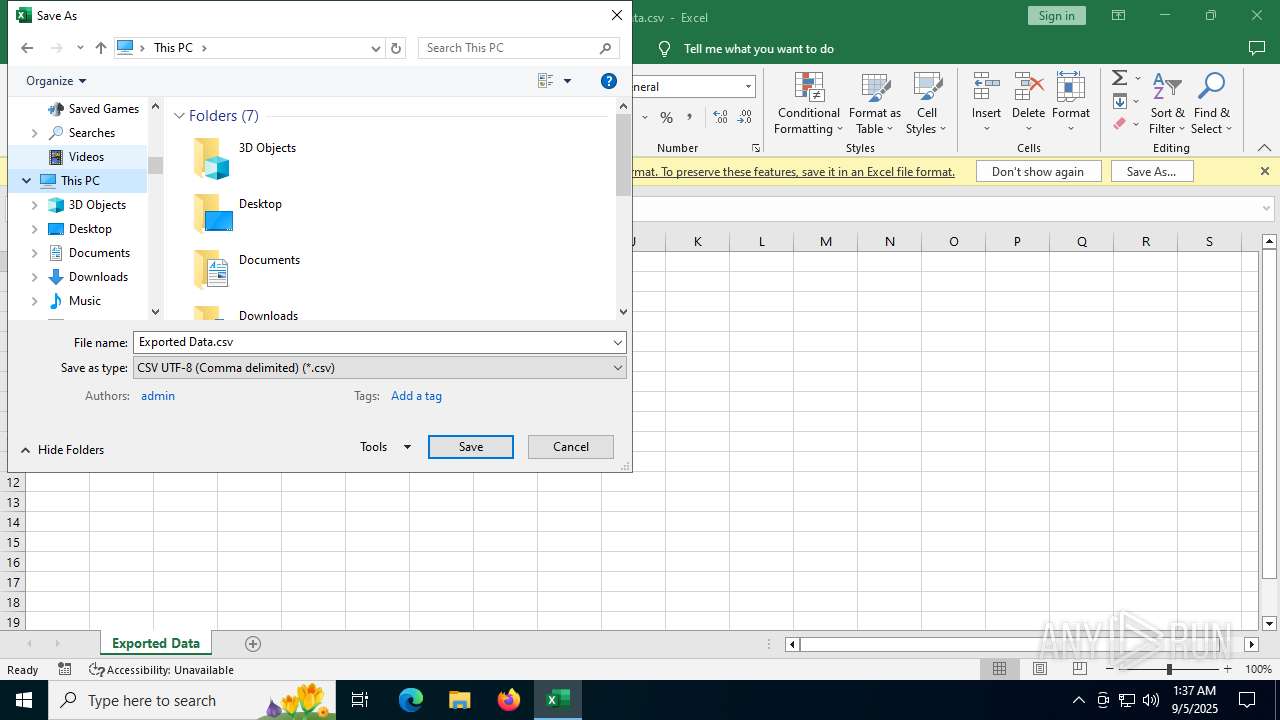Click Conditional Formatting in Excel ribbon
Viewport: 1280px width, 720px height.
point(809,104)
